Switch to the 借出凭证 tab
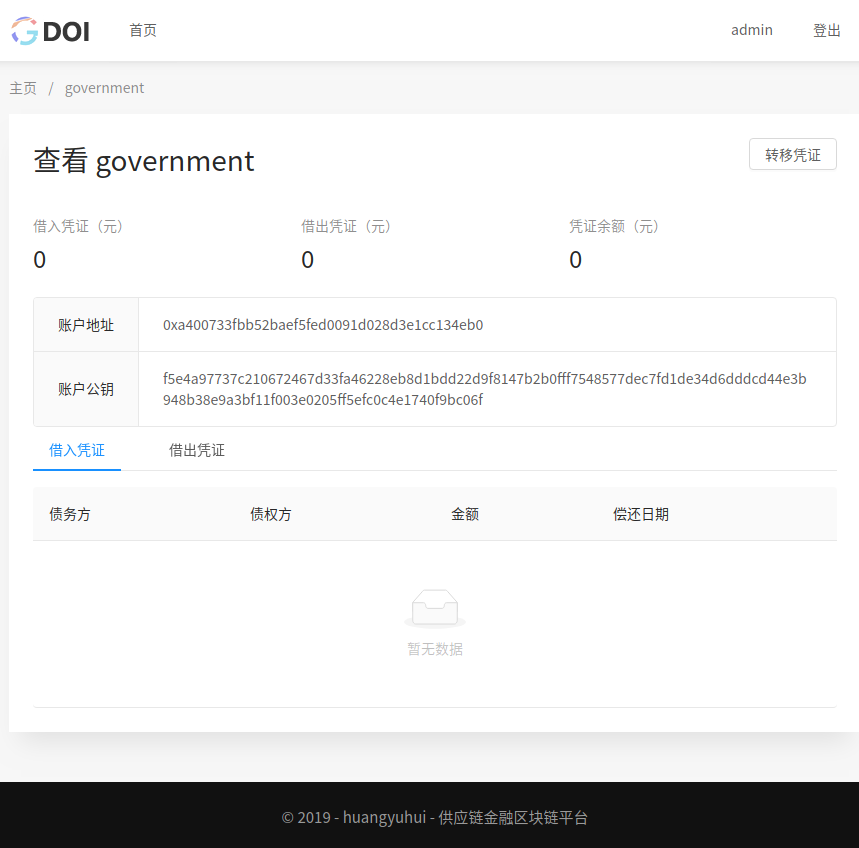Screen dimensions: 859x848 pos(197,450)
